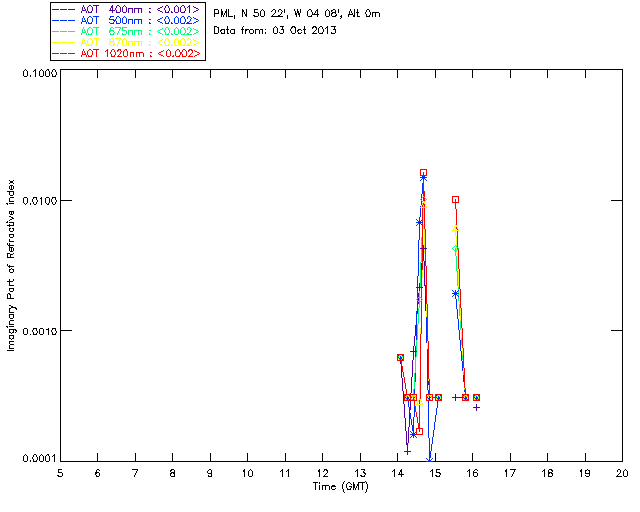The height and width of the screenshot is (512, 640).
Task: Click the AOT 1020nm legend entry
Action: click(x=126, y=53)
